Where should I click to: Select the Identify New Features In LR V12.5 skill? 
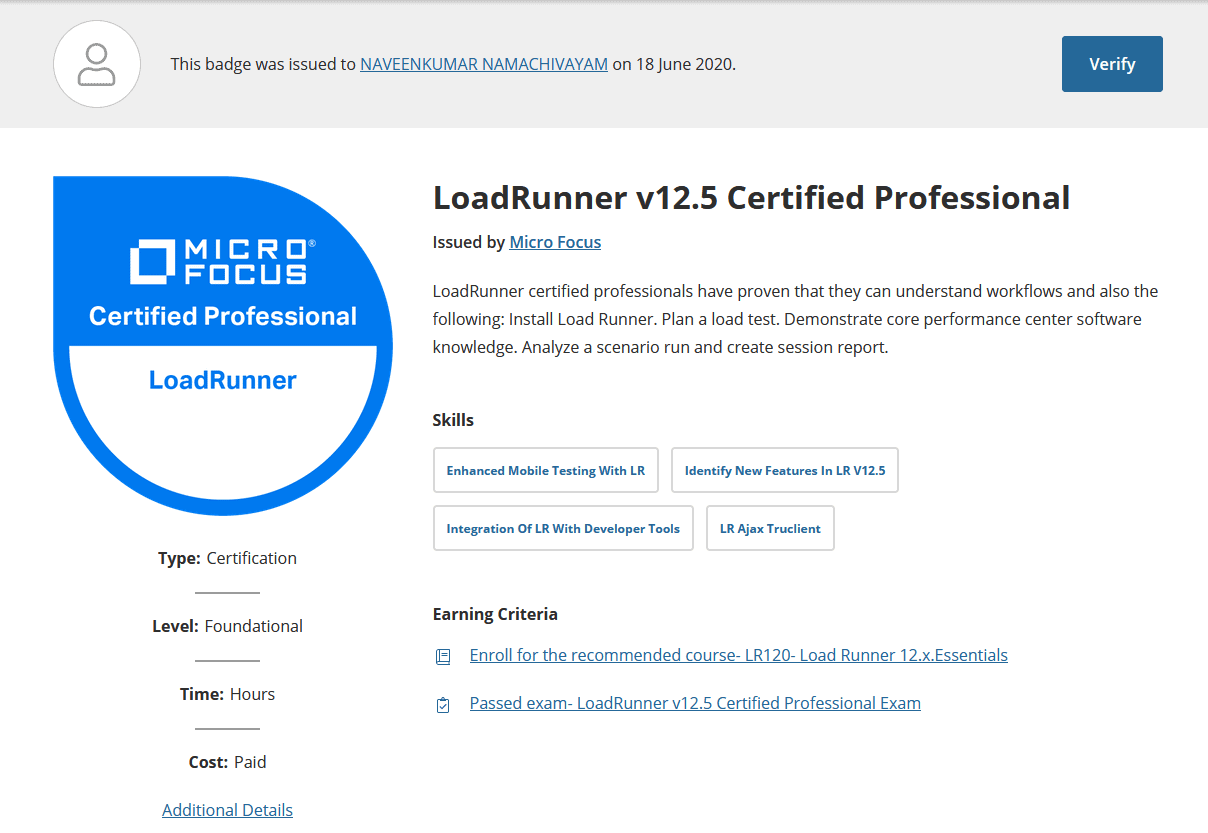(784, 470)
